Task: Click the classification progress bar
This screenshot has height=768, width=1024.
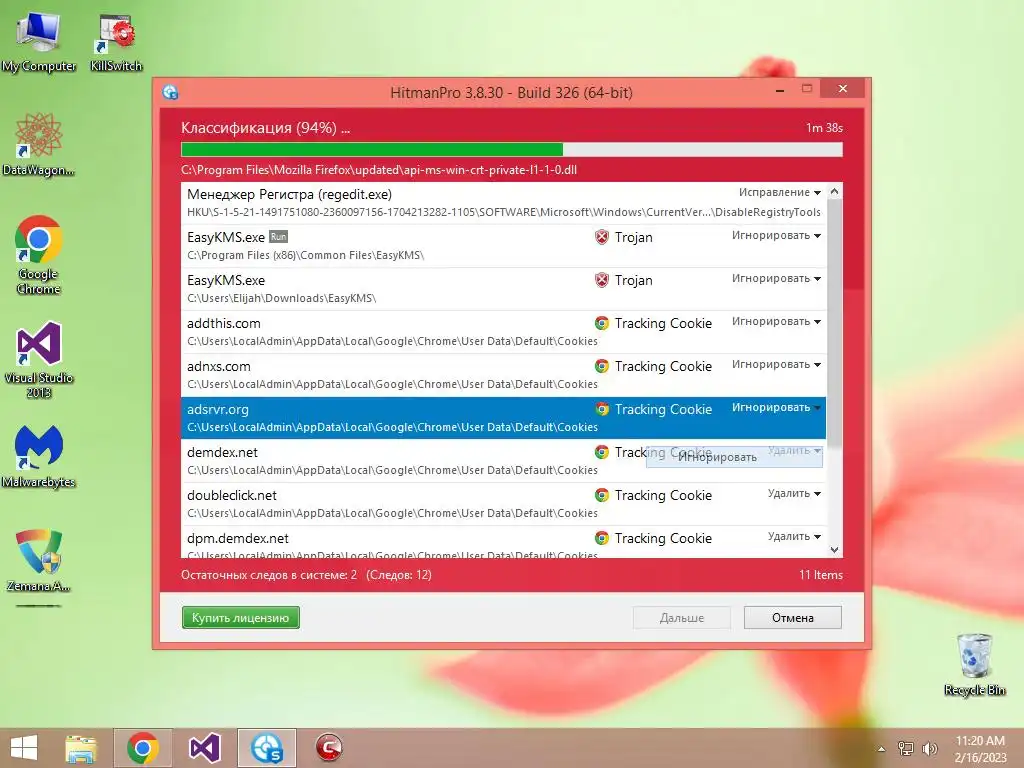Action: point(512,150)
